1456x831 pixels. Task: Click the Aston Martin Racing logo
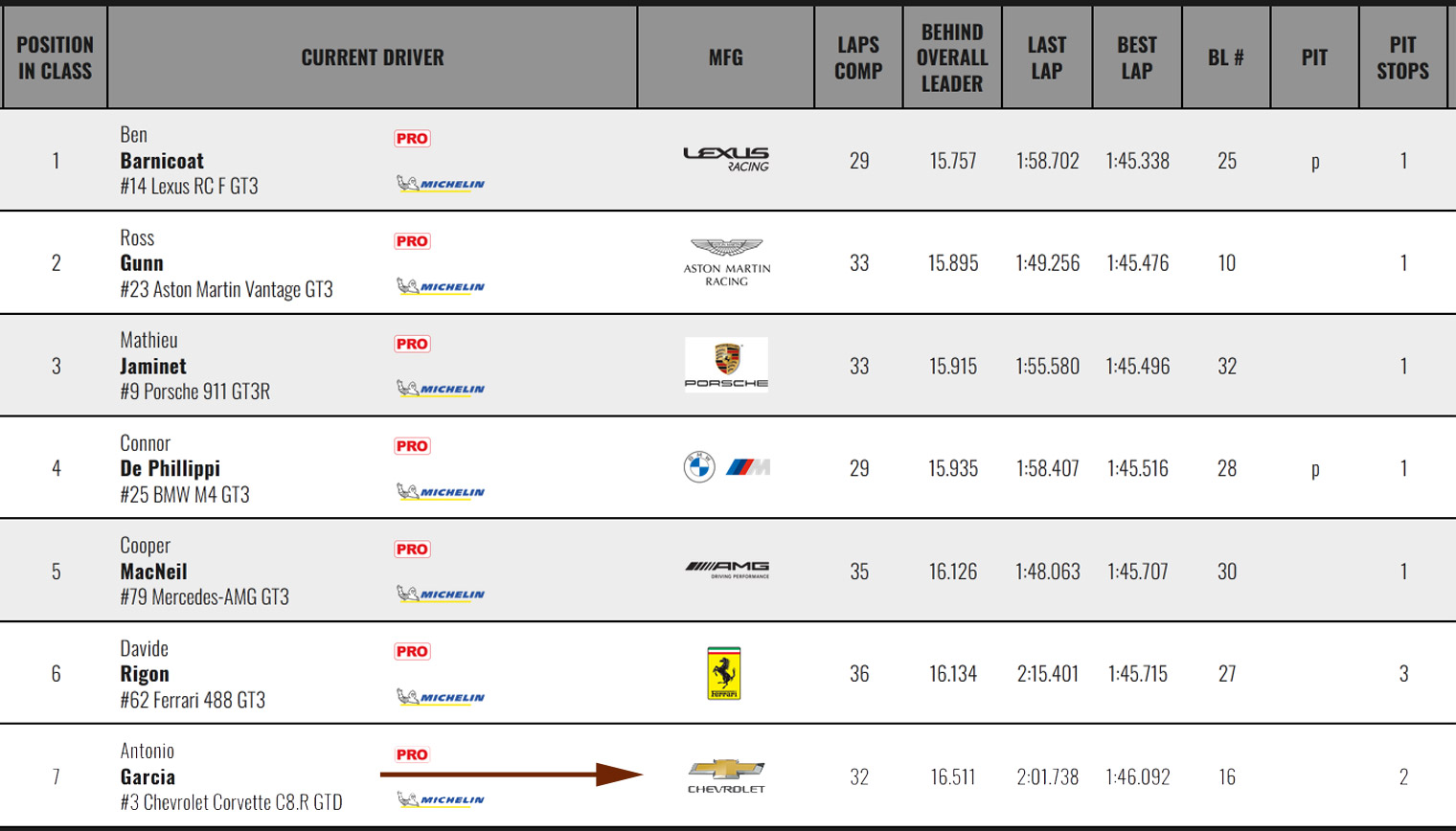pos(726,261)
